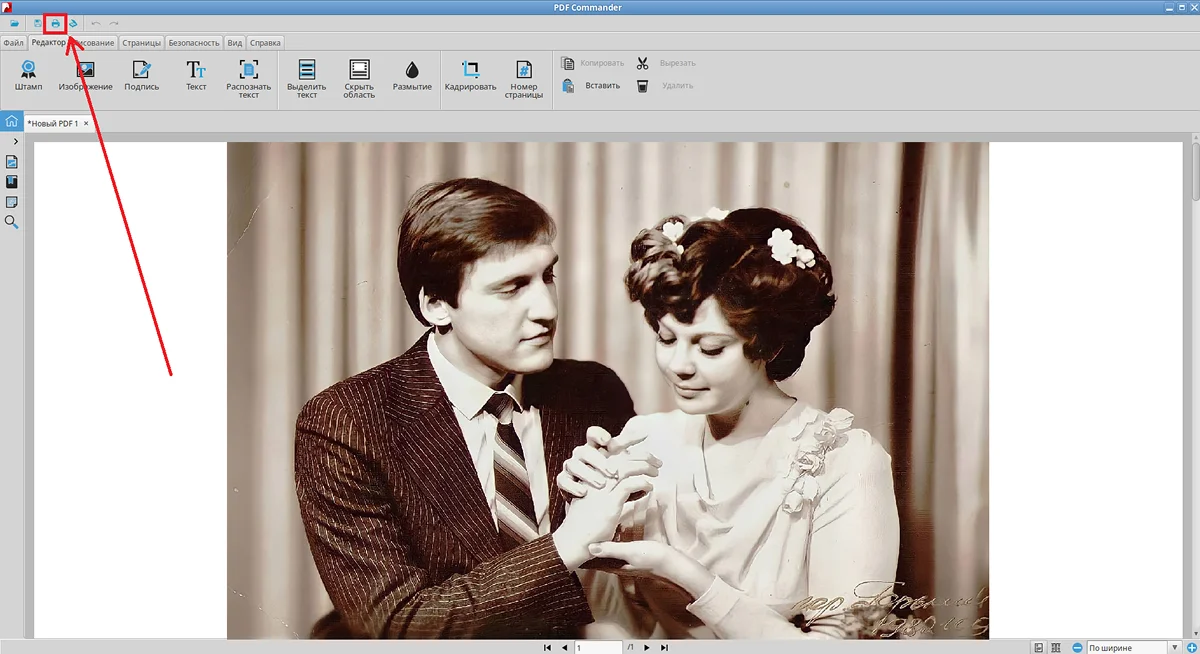
Task: Click the page number input field
Action: tap(597, 647)
